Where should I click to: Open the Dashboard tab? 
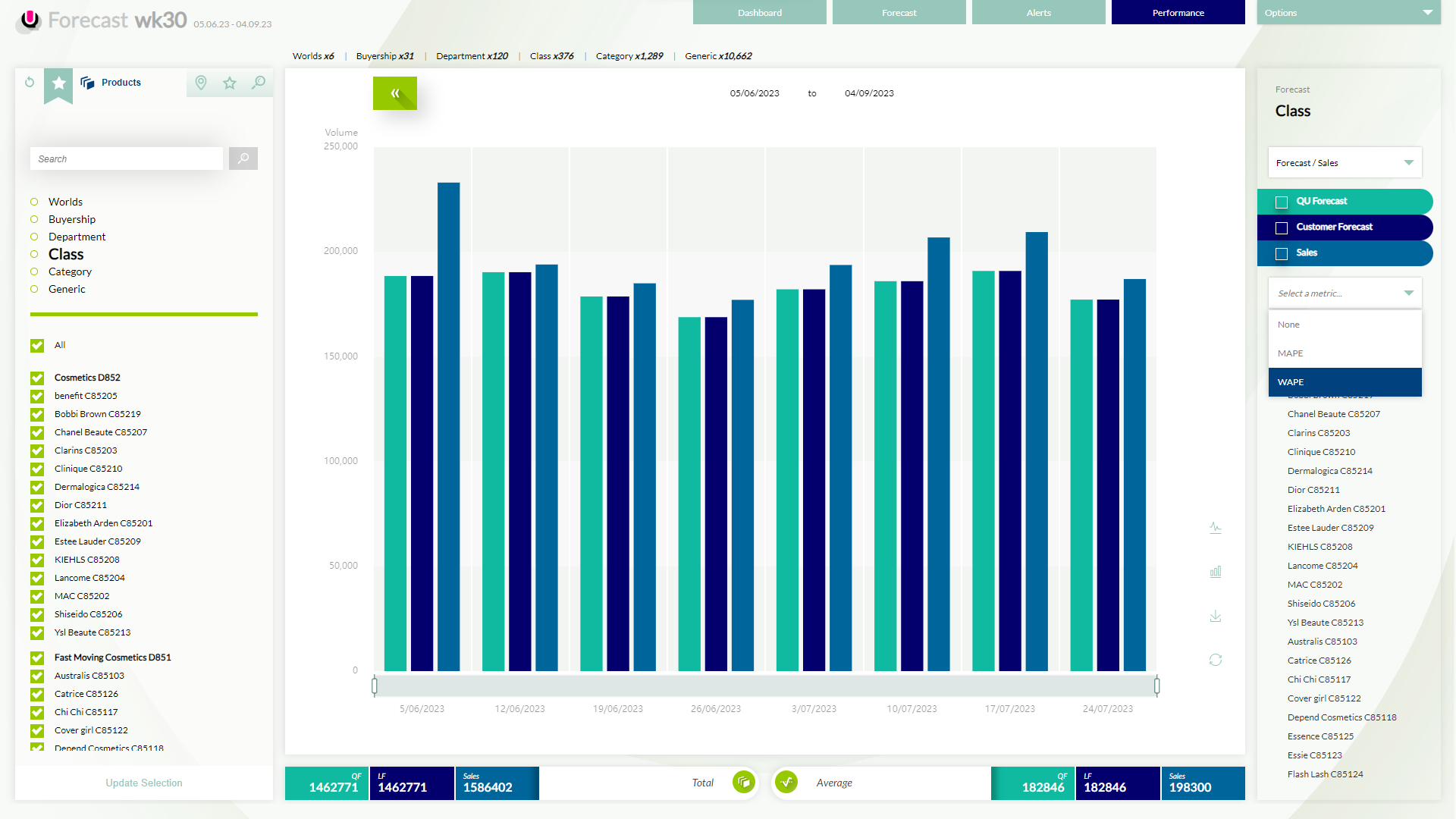point(759,13)
